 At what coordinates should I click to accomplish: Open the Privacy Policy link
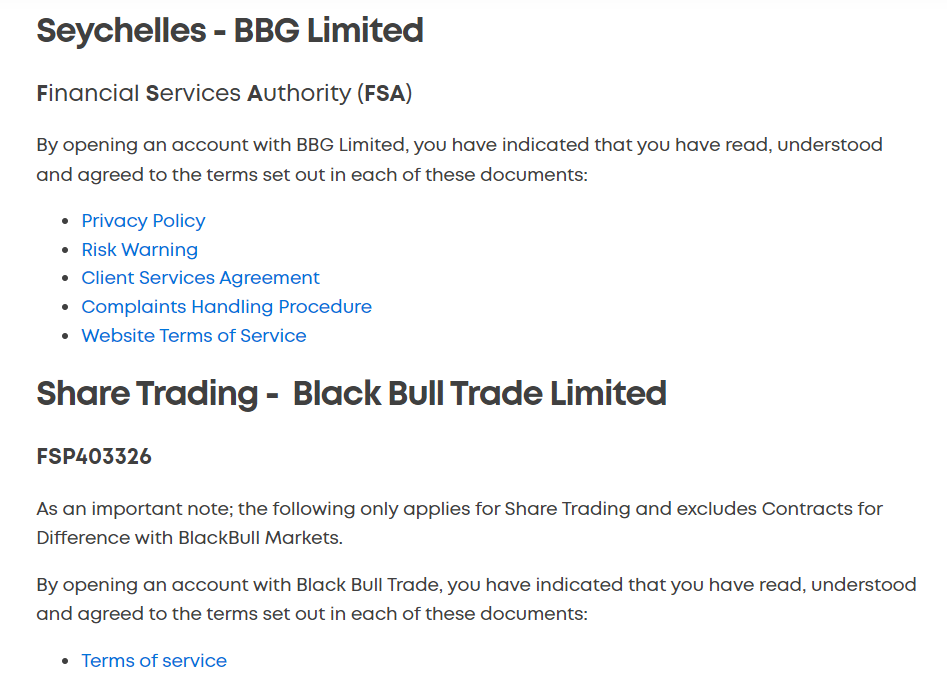143,221
